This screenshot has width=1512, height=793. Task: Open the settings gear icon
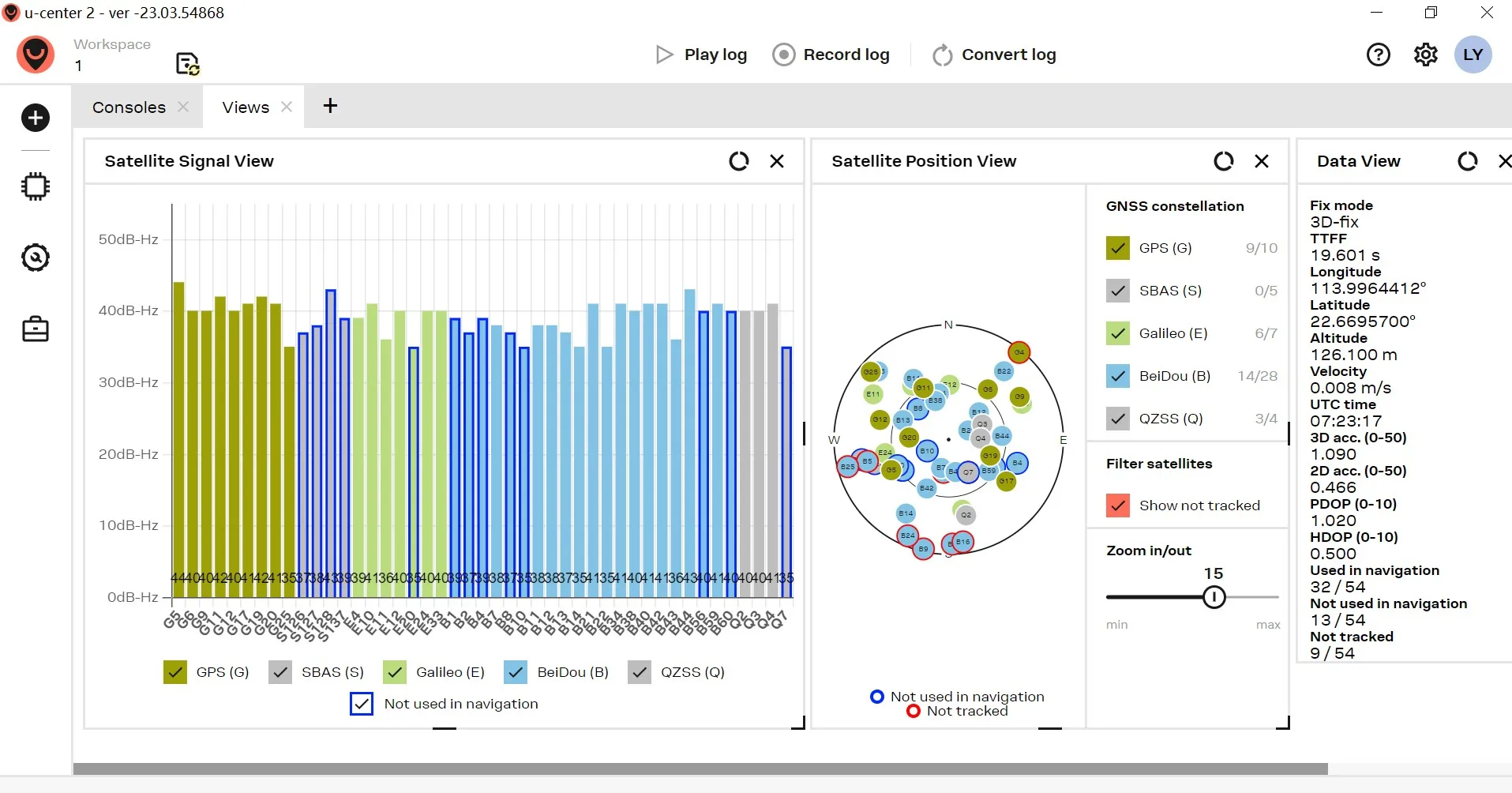tap(1425, 54)
